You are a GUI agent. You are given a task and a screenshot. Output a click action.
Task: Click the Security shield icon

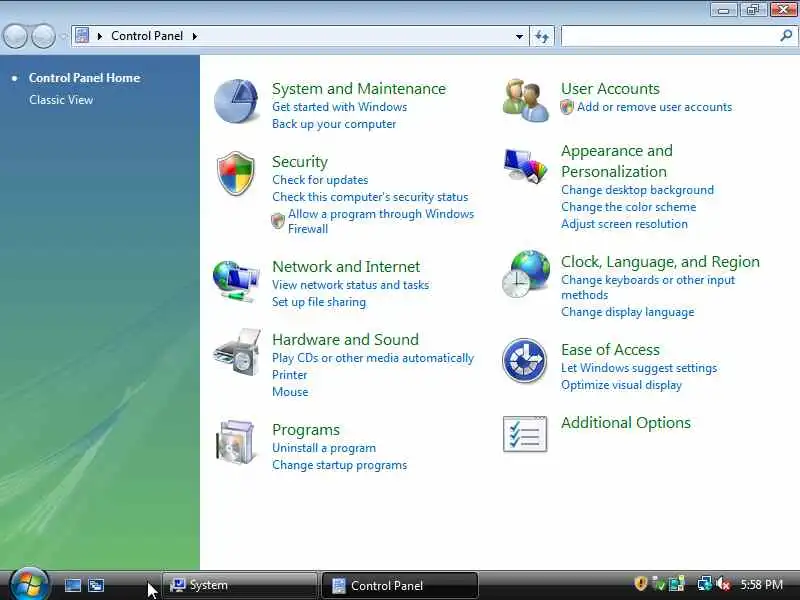pos(236,173)
